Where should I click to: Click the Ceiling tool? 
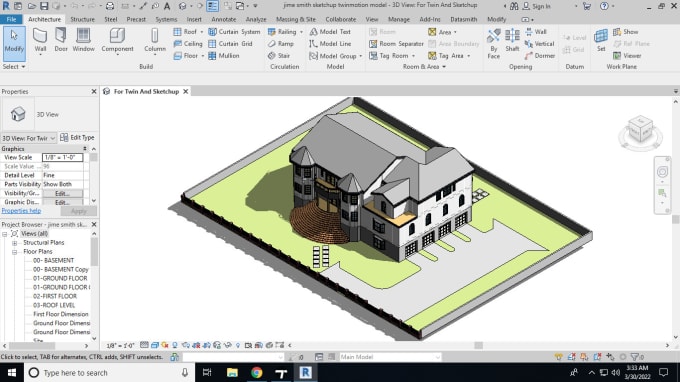tap(188, 44)
